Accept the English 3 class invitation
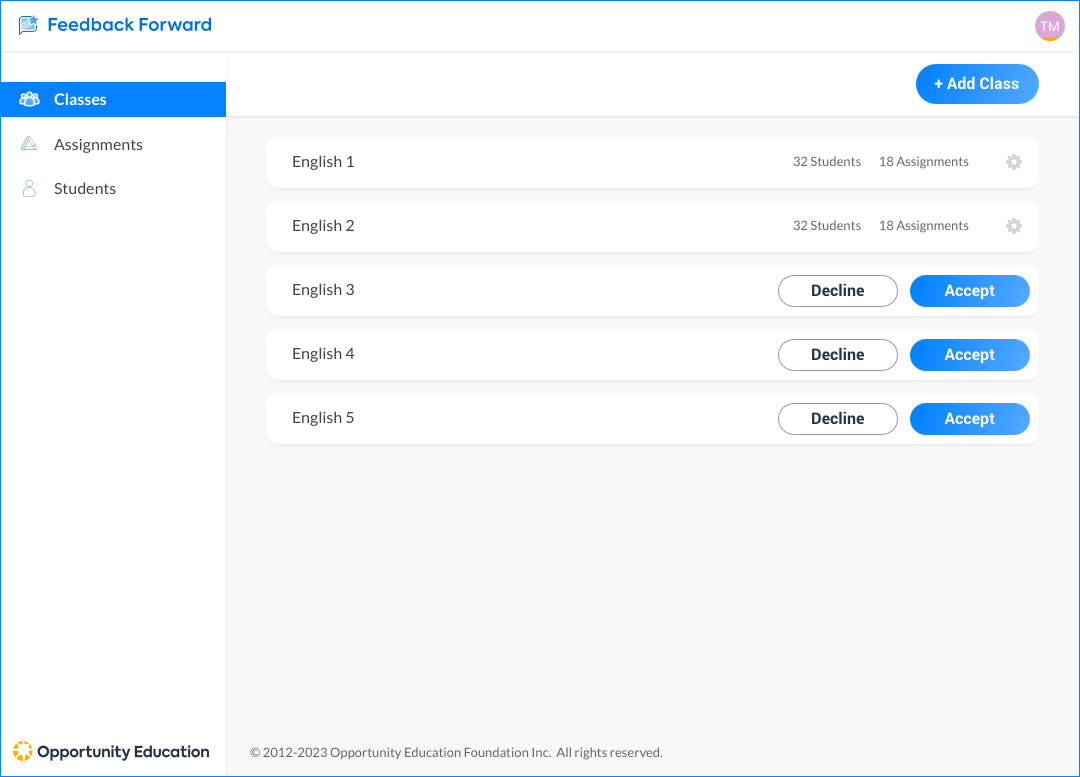1080x777 pixels. [969, 291]
